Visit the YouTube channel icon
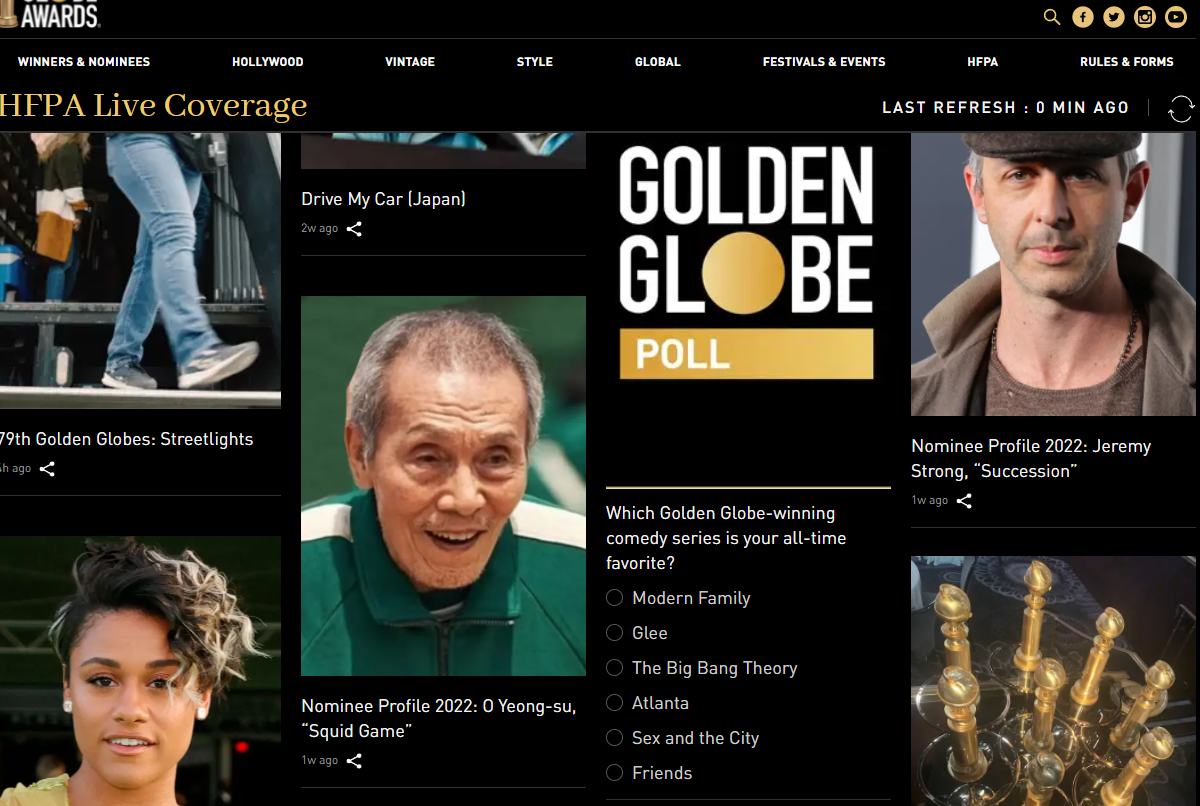Viewport: 1200px width, 806px height. coord(1176,17)
